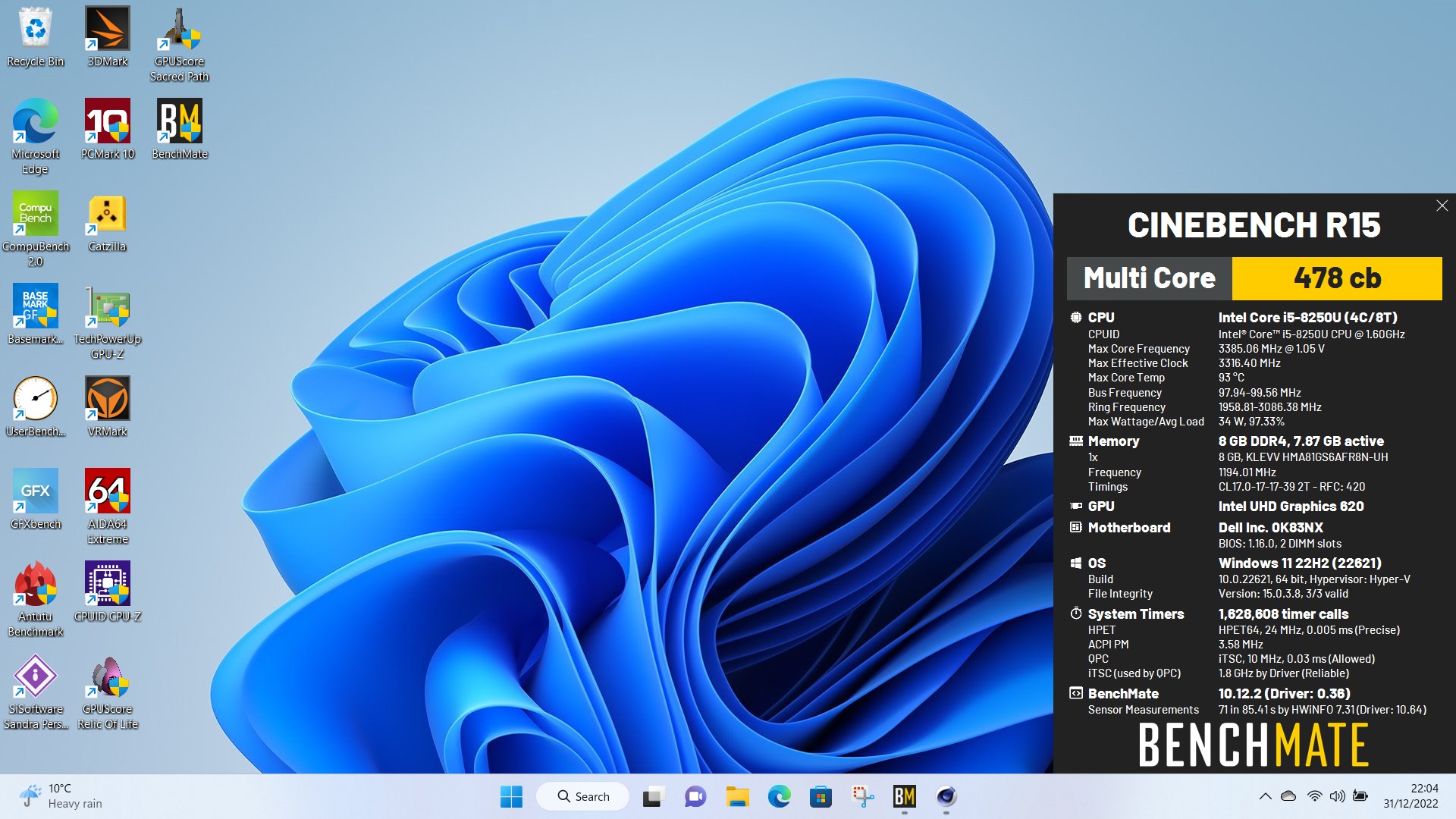Click the 8 GB DDR4, 7.87 GB active value

1301,441
